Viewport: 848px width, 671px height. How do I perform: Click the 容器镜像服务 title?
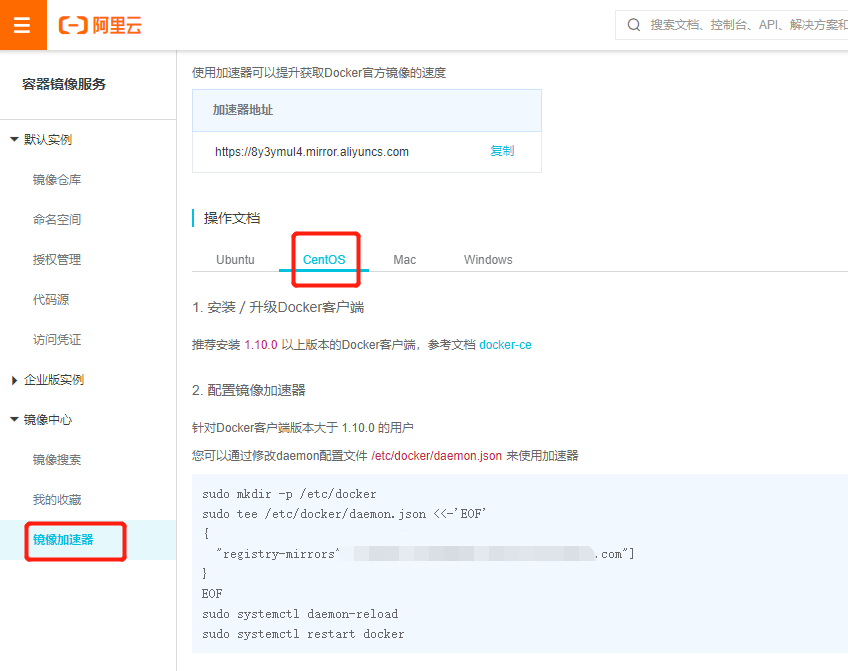point(64,84)
